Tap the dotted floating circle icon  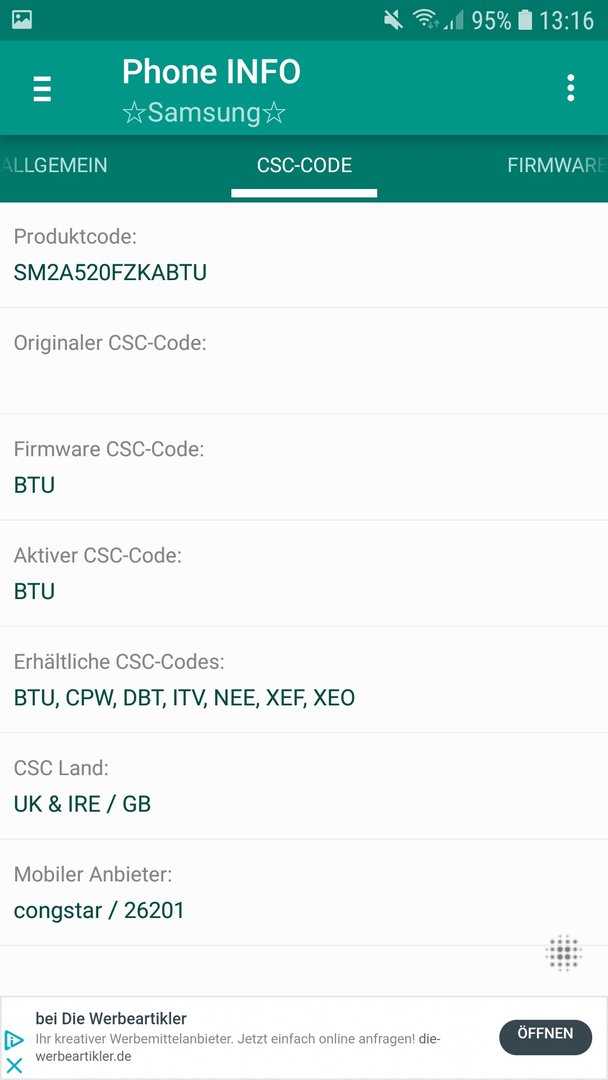[563, 953]
